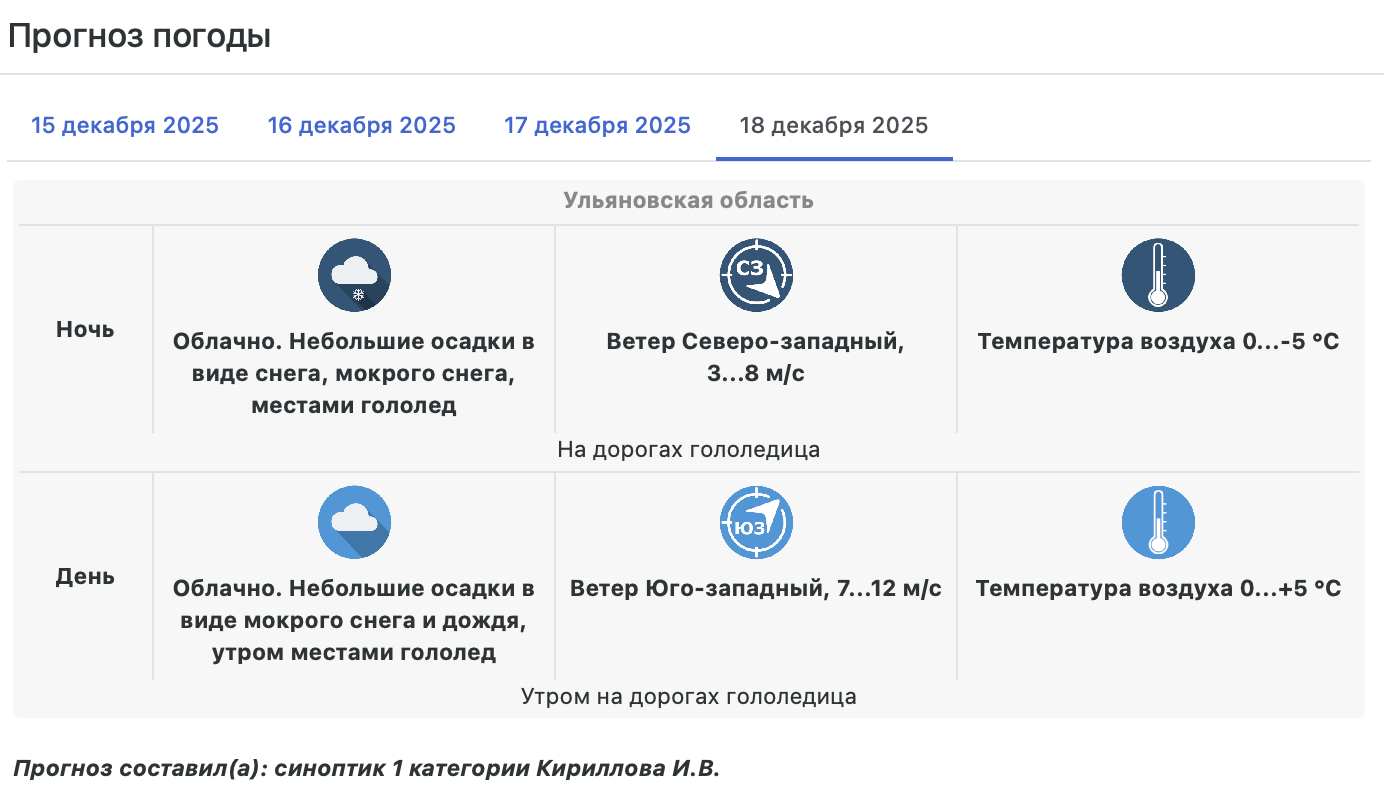
Task: Click the night north-west wind compass icon
Action: pyautogui.click(x=756, y=275)
